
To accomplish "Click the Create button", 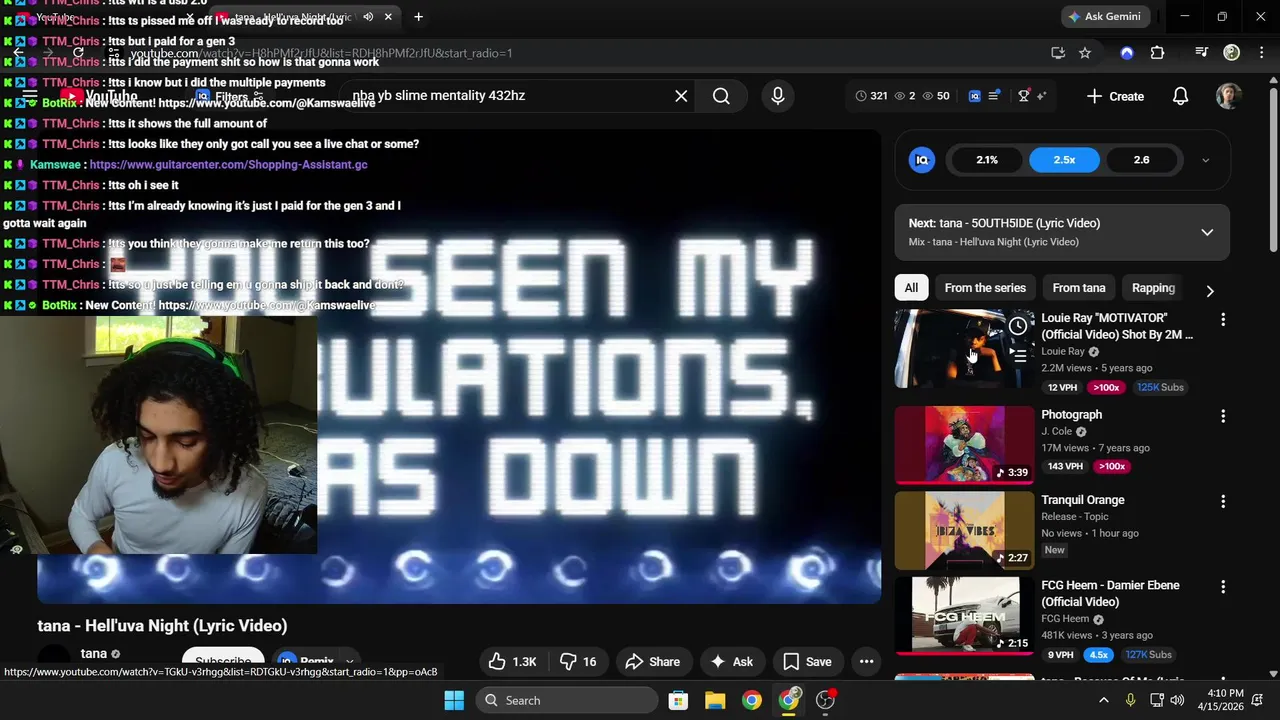I will (1115, 96).
